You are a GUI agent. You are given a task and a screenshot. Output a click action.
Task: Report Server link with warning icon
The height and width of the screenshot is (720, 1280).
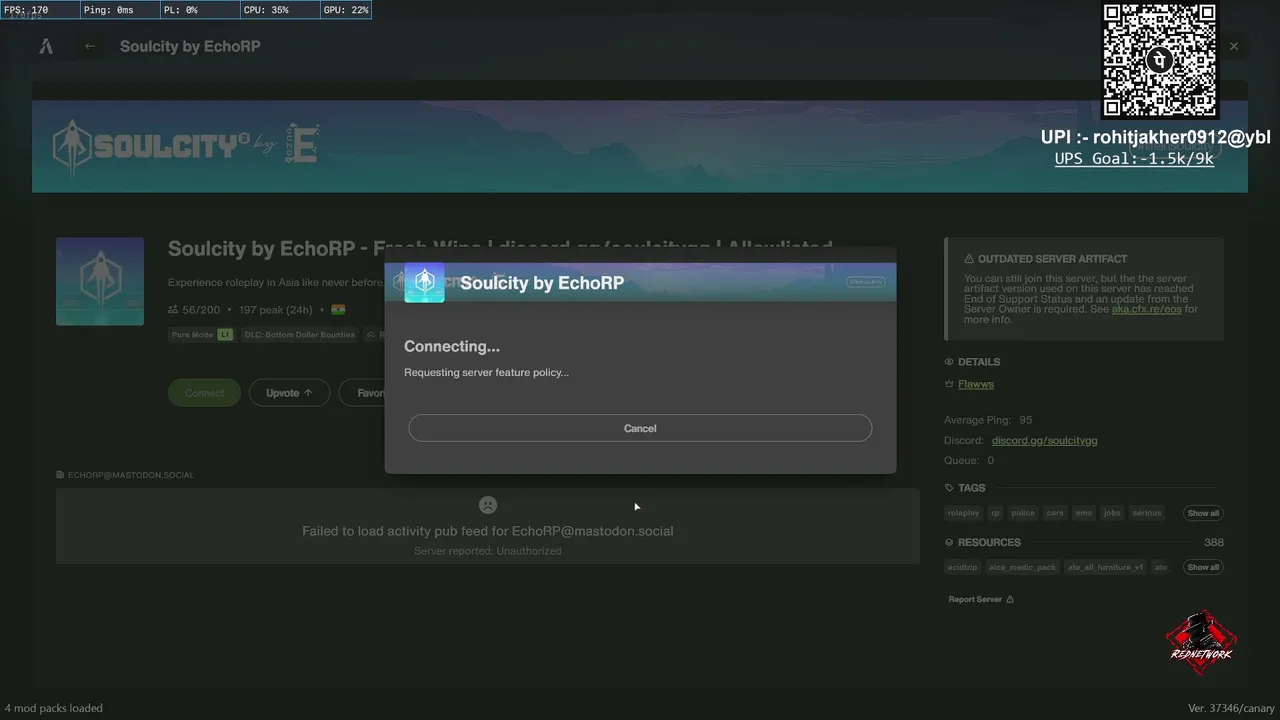[981, 599]
